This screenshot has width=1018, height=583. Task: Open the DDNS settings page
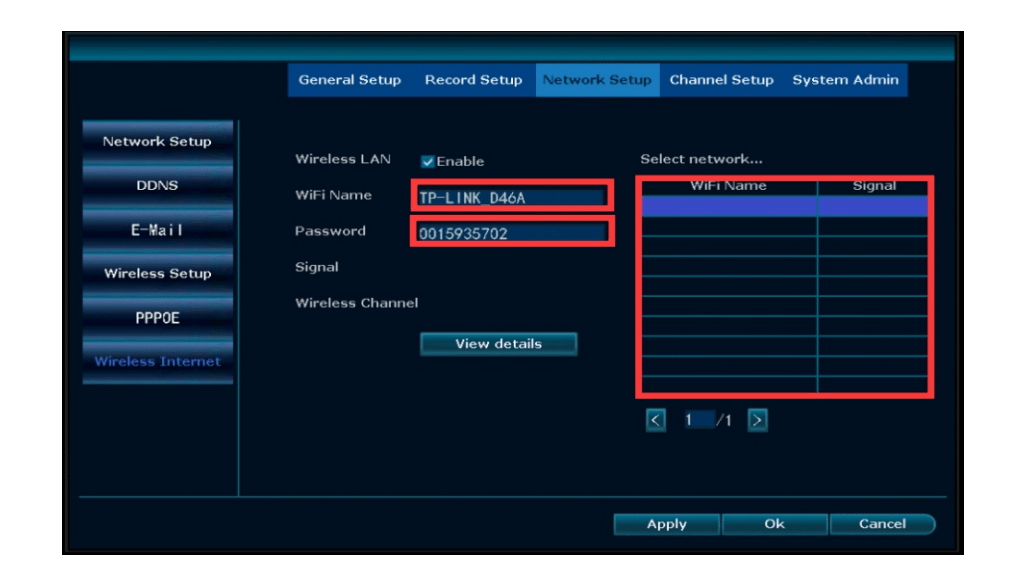(157, 186)
